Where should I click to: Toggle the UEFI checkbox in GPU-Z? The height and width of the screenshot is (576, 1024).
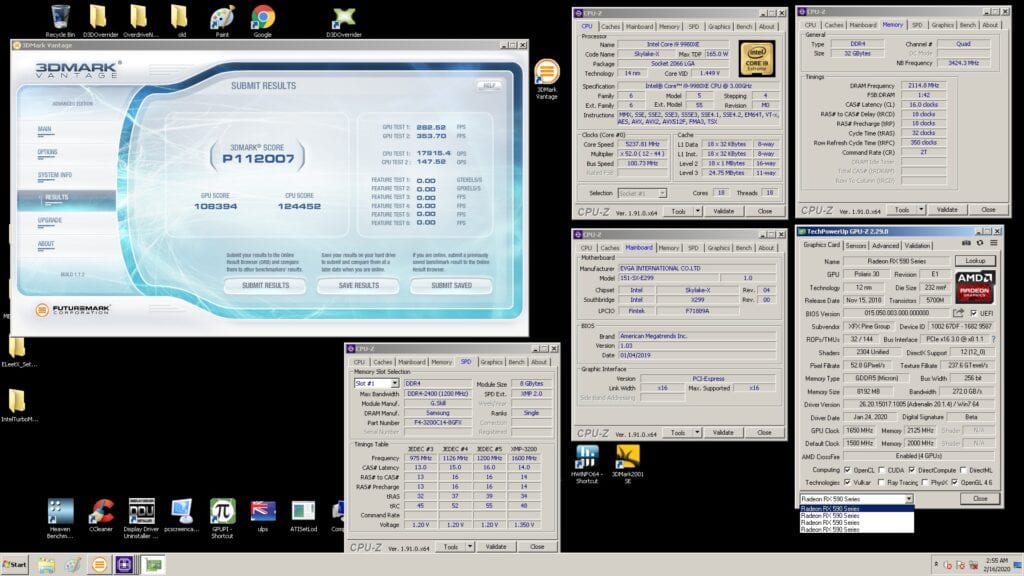pyautogui.click(x=974, y=313)
